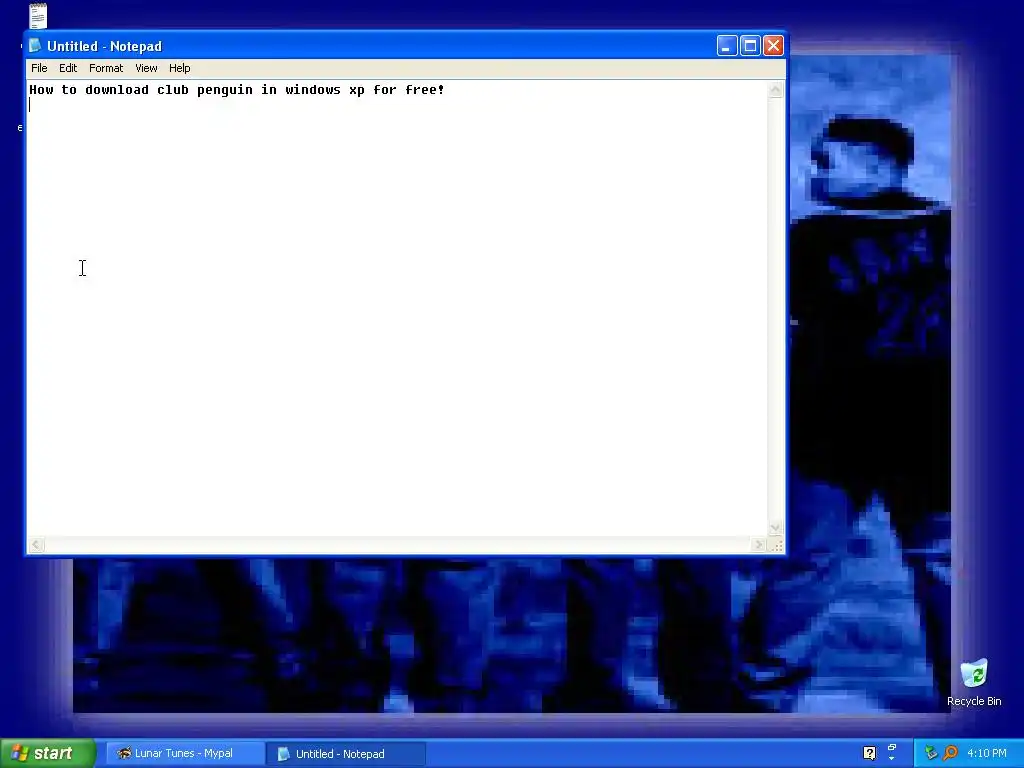Image resolution: width=1024 pixels, height=768 pixels.
Task: Open the View menu
Action: 146,68
